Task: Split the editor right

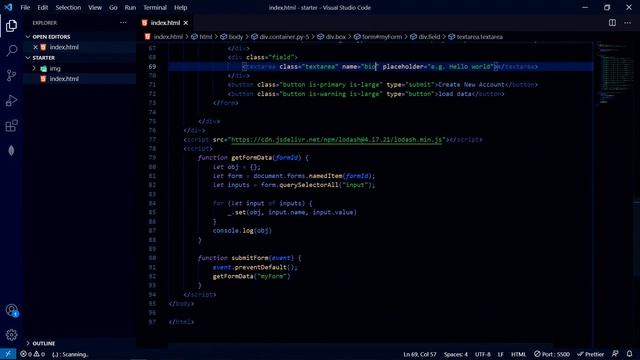Action: pos(612,23)
